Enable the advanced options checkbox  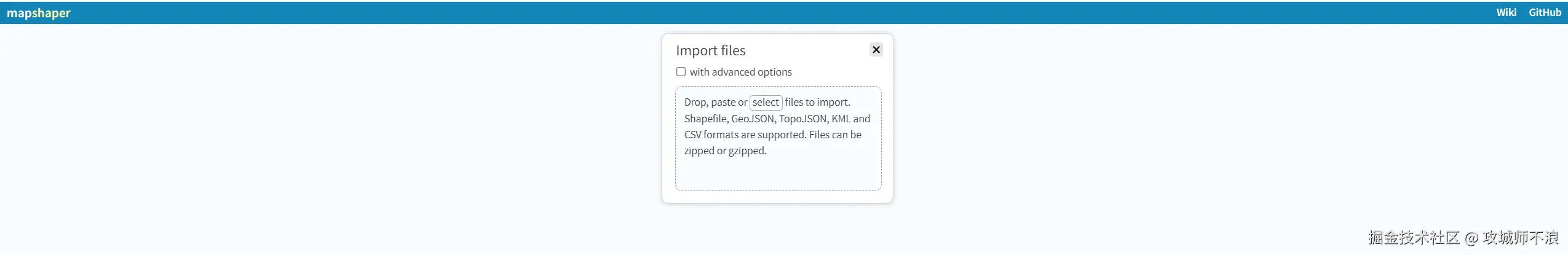pos(681,72)
